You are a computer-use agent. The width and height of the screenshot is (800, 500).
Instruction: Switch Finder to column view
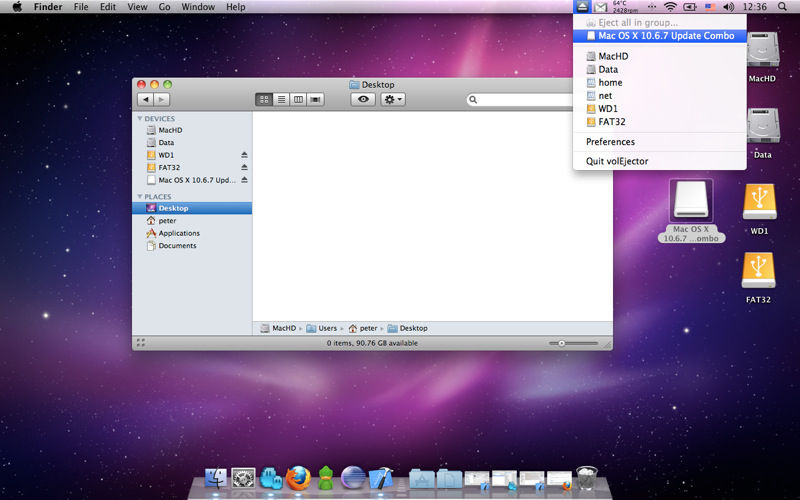298,99
